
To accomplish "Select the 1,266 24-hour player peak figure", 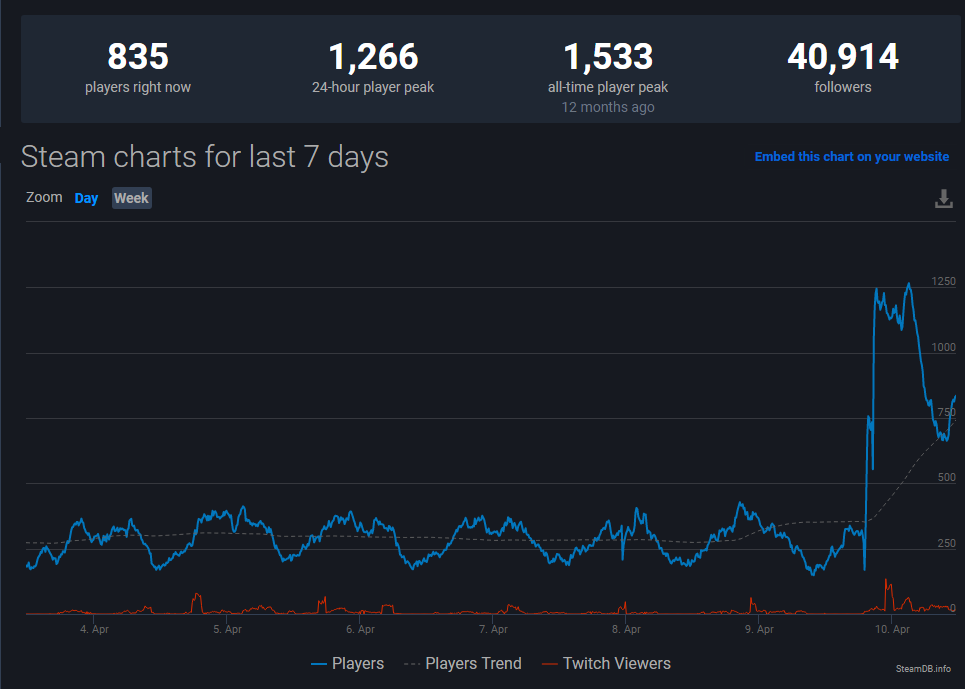I will tap(373, 57).
